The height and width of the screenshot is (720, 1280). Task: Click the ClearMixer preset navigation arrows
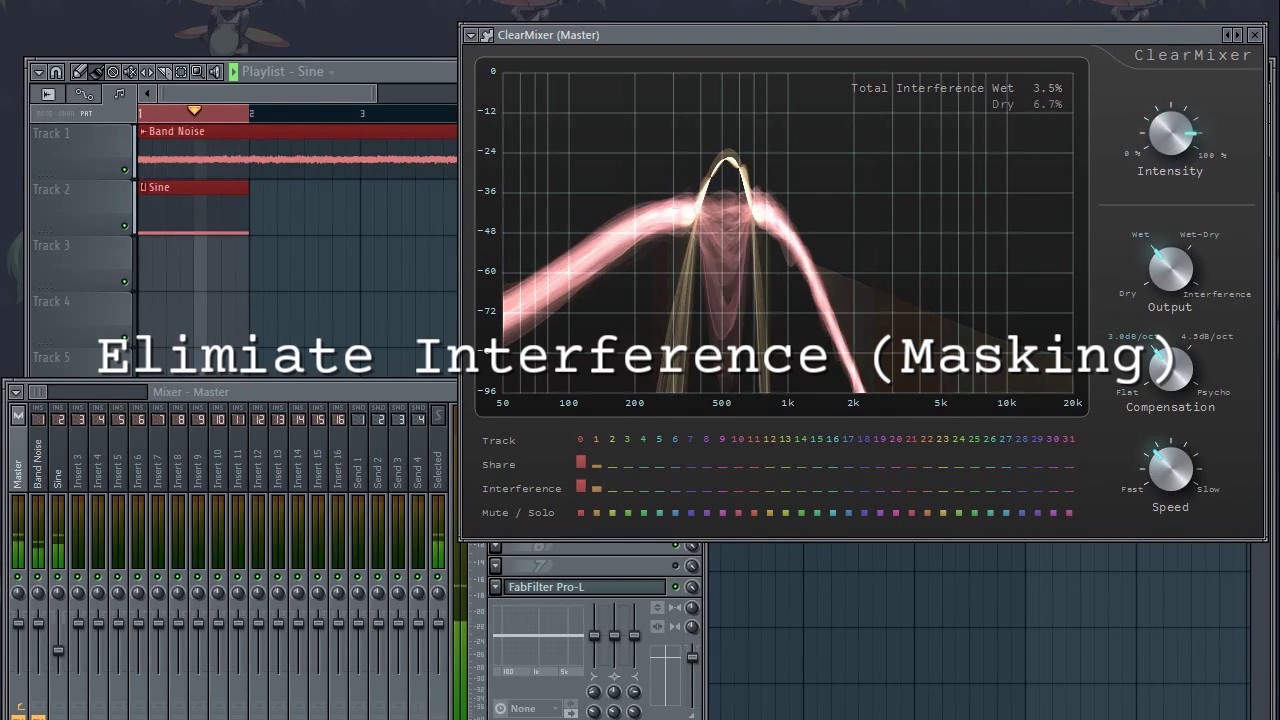click(x=1233, y=35)
